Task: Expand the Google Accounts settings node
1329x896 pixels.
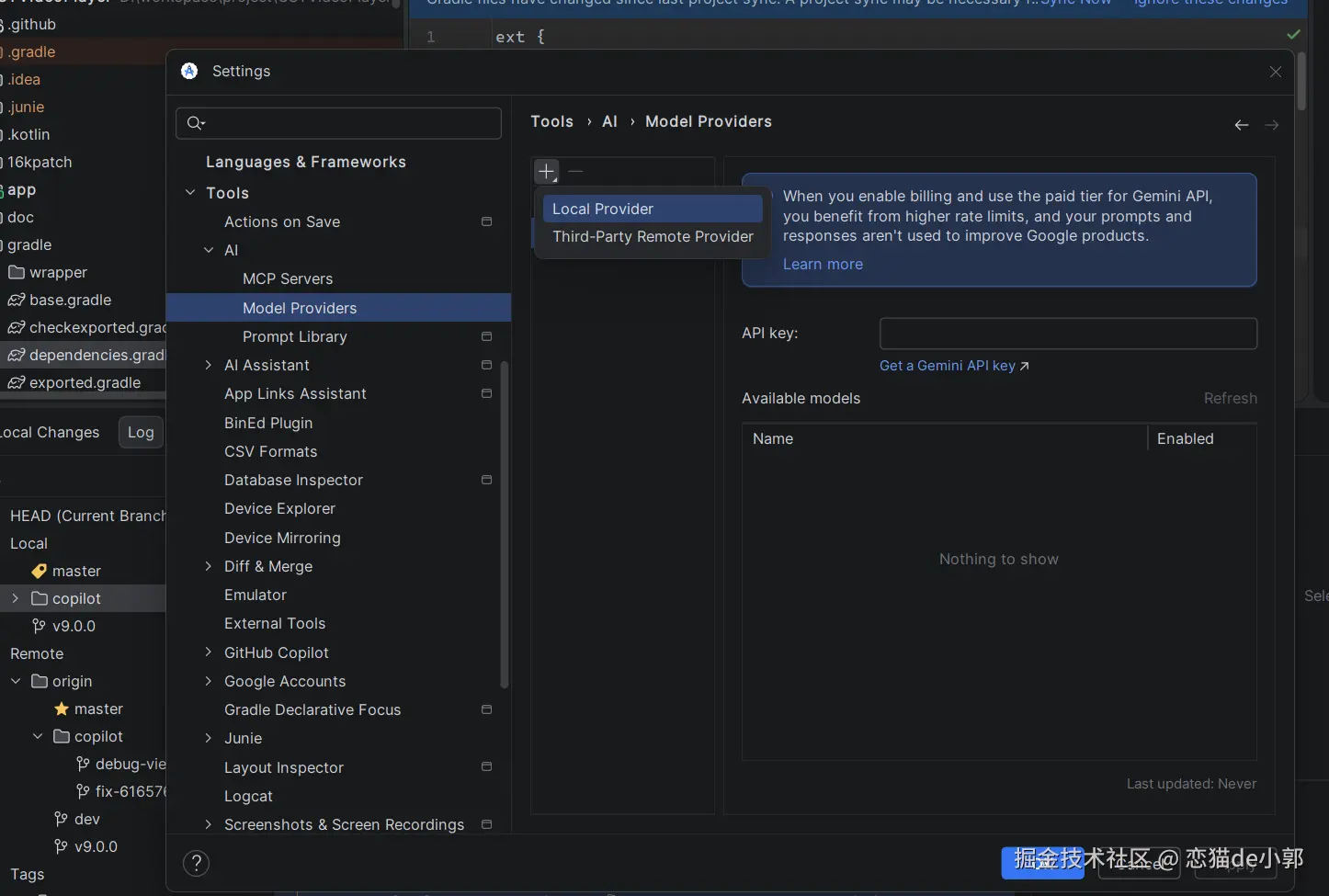Action: [x=209, y=681]
